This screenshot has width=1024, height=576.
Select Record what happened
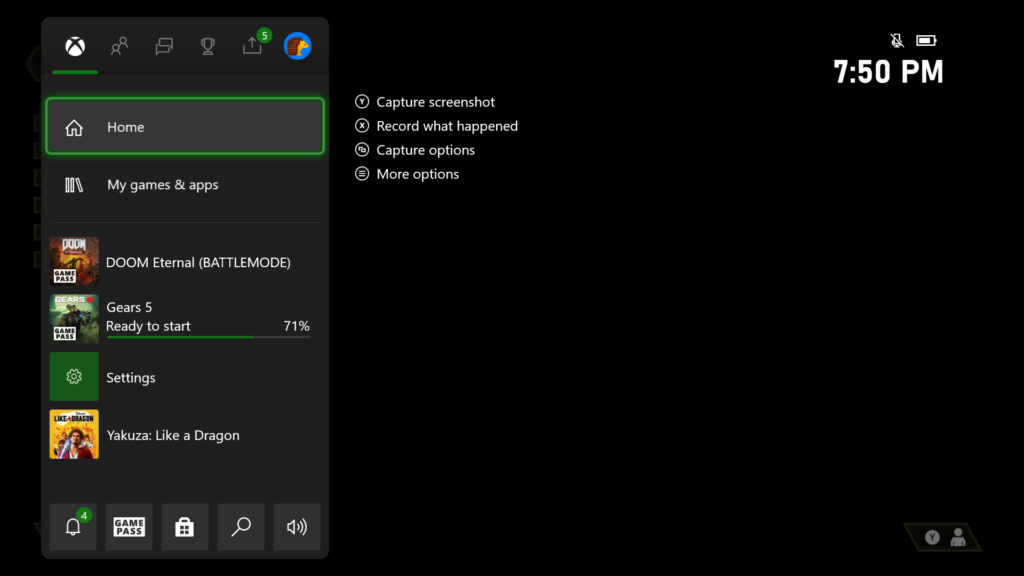click(447, 126)
